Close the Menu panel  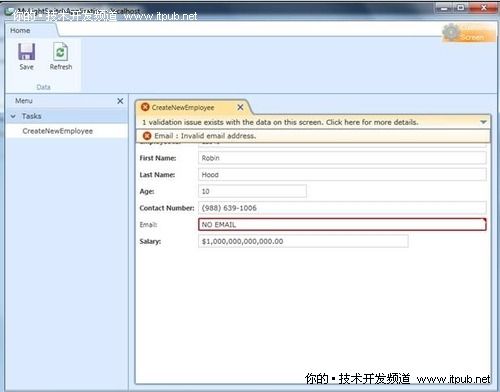click(x=120, y=101)
